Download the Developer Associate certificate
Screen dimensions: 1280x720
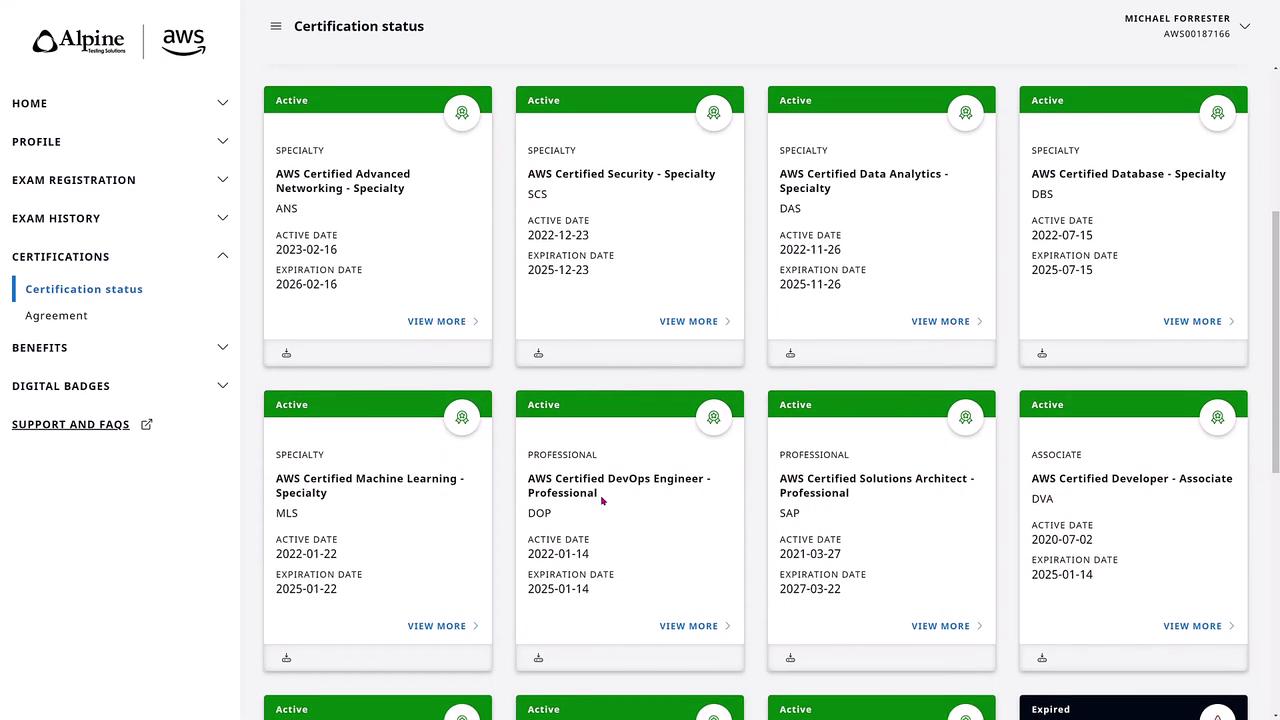(x=1042, y=658)
